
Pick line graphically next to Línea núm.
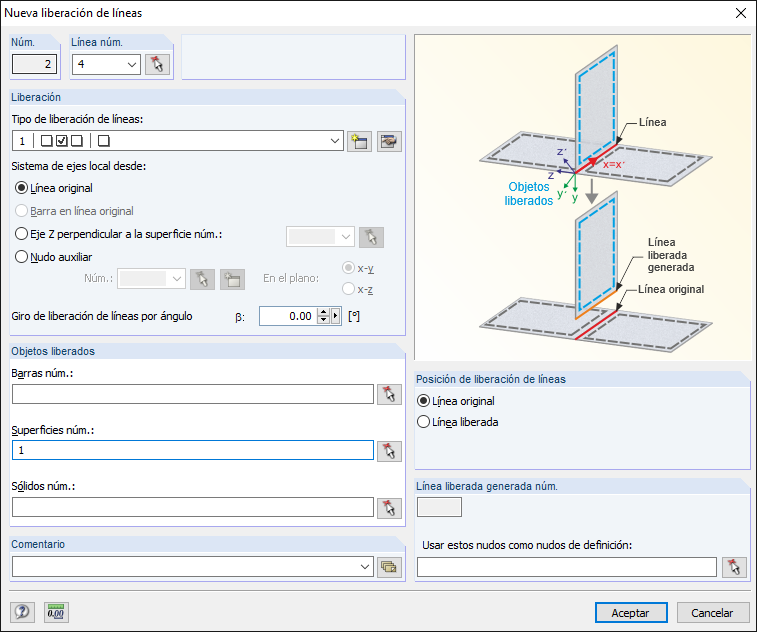(157, 64)
